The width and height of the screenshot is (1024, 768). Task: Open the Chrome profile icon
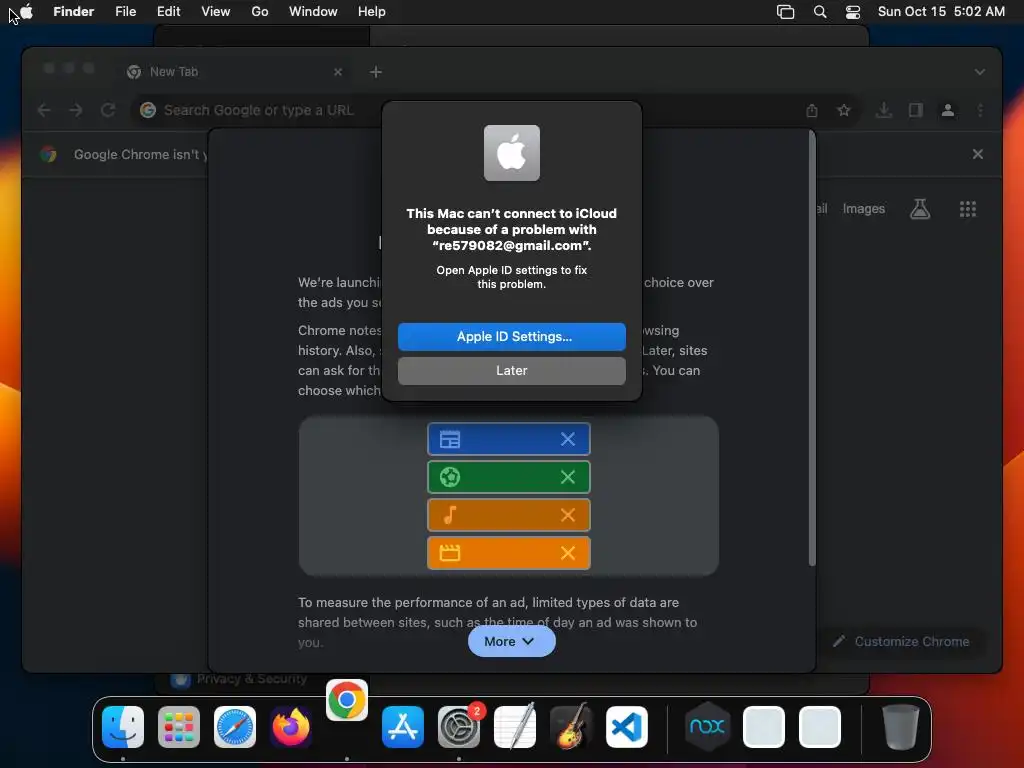pos(948,110)
